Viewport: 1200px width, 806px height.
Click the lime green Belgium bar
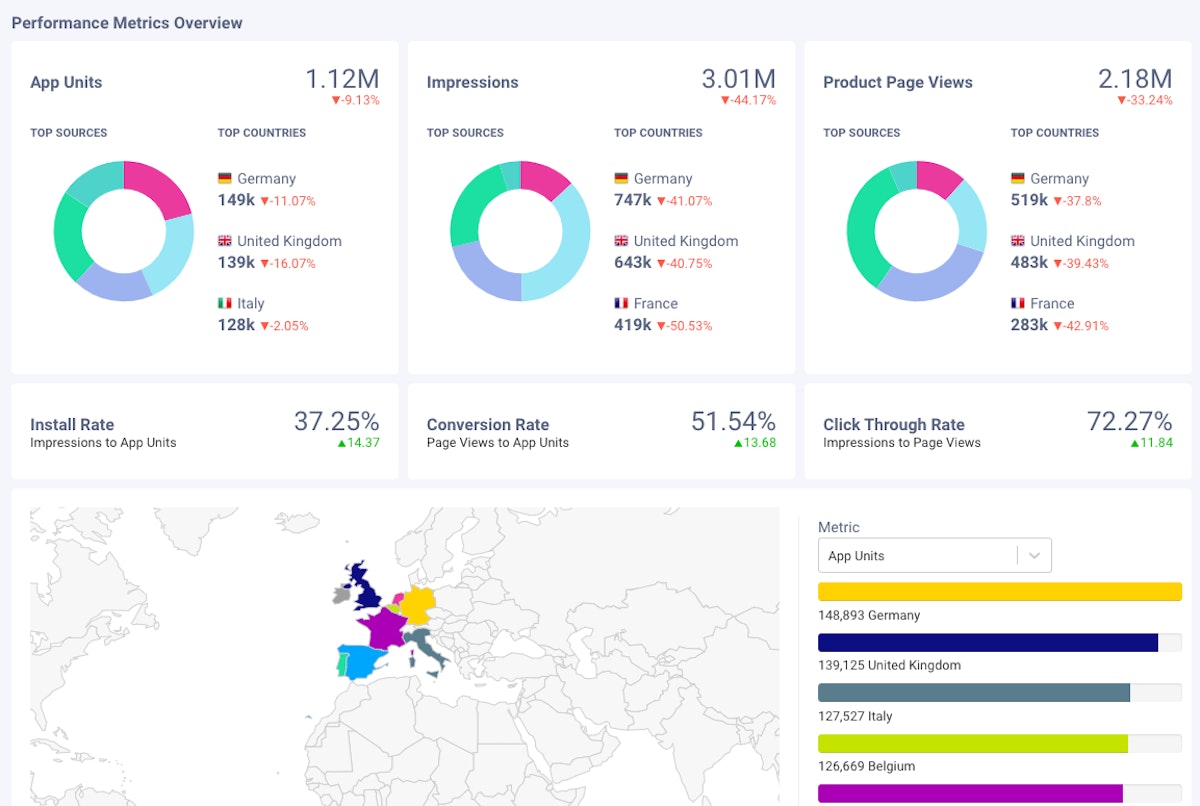coord(970,743)
